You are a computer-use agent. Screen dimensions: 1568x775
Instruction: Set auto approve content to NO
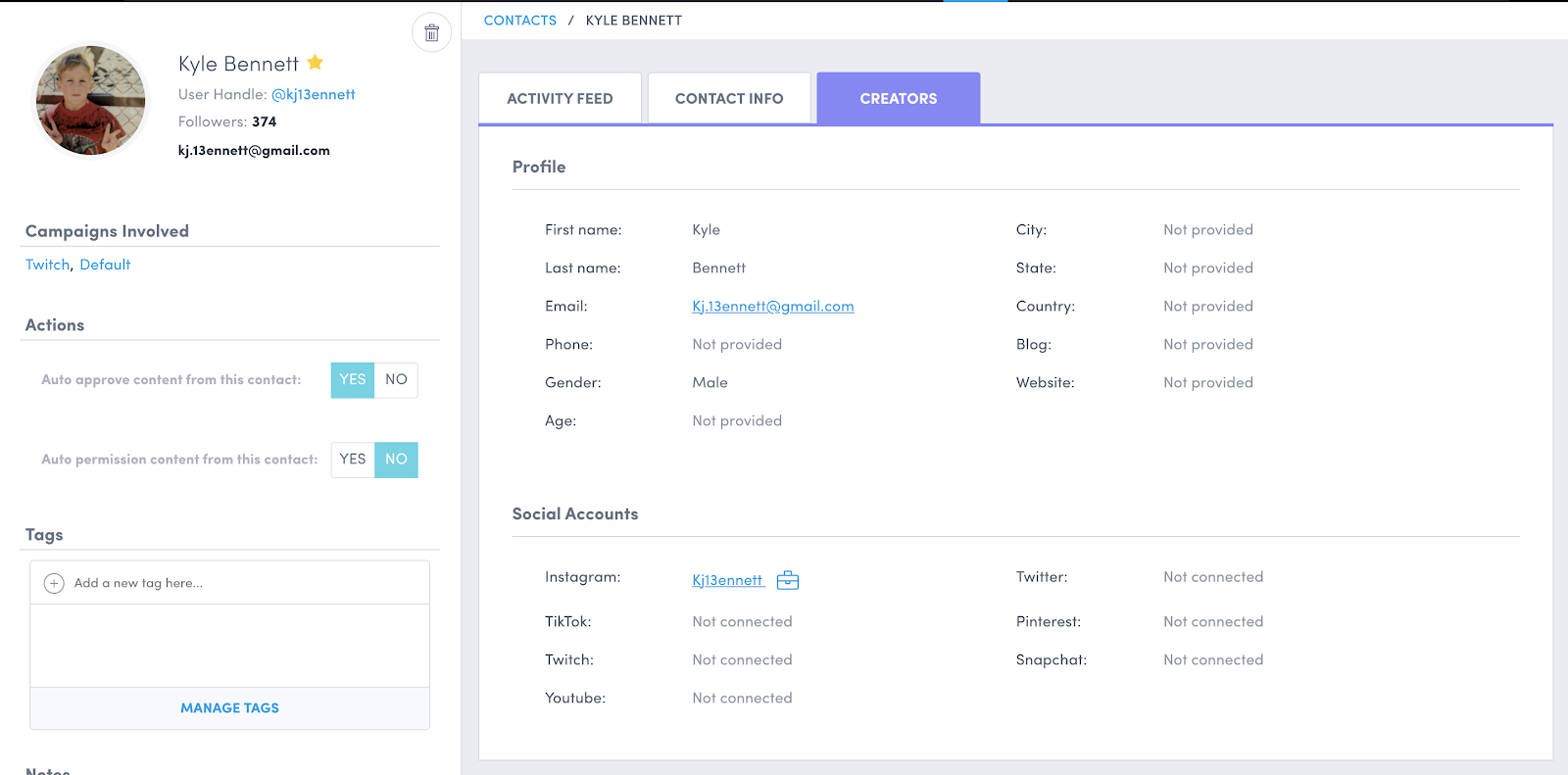pyautogui.click(x=396, y=380)
